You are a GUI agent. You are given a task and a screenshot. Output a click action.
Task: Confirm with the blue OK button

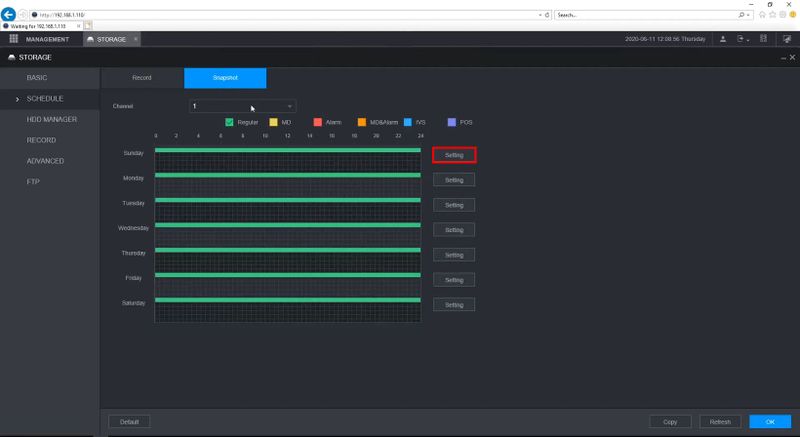point(770,422)
